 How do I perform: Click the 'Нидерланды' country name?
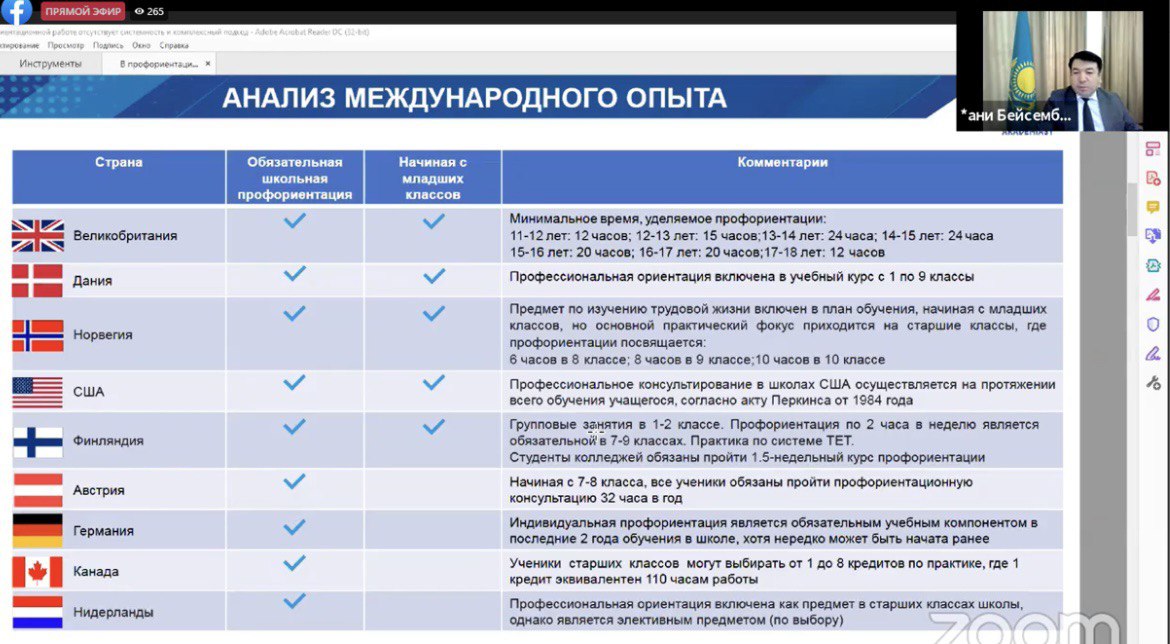tap(113, 613)
